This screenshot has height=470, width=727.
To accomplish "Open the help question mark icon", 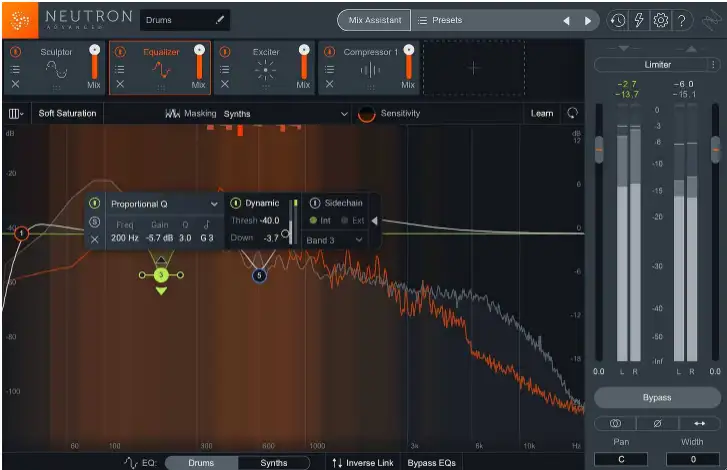I will (682, 20).
